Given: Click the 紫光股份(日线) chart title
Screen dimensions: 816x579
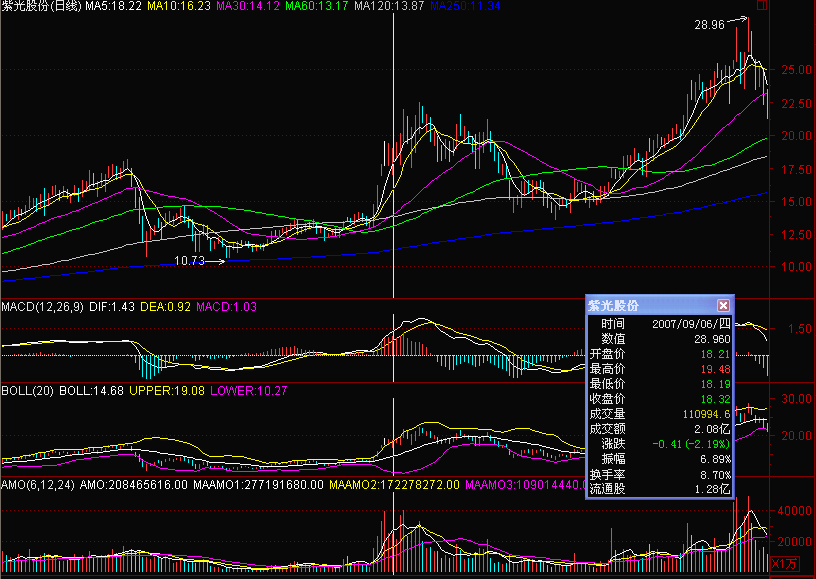Looking at the screenshot, I should tap(41, 6).
